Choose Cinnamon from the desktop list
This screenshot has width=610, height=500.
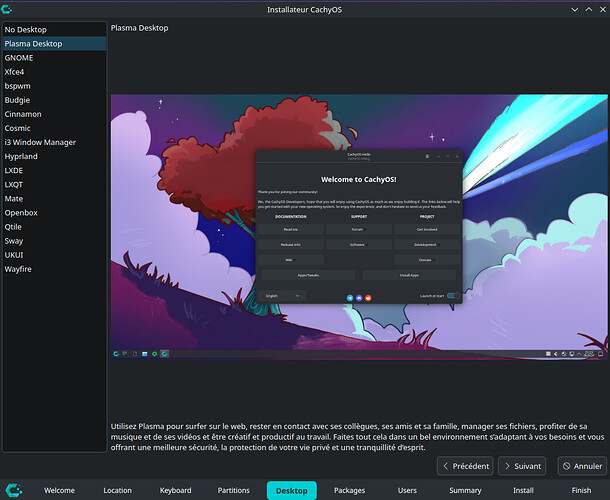(24, 114)
